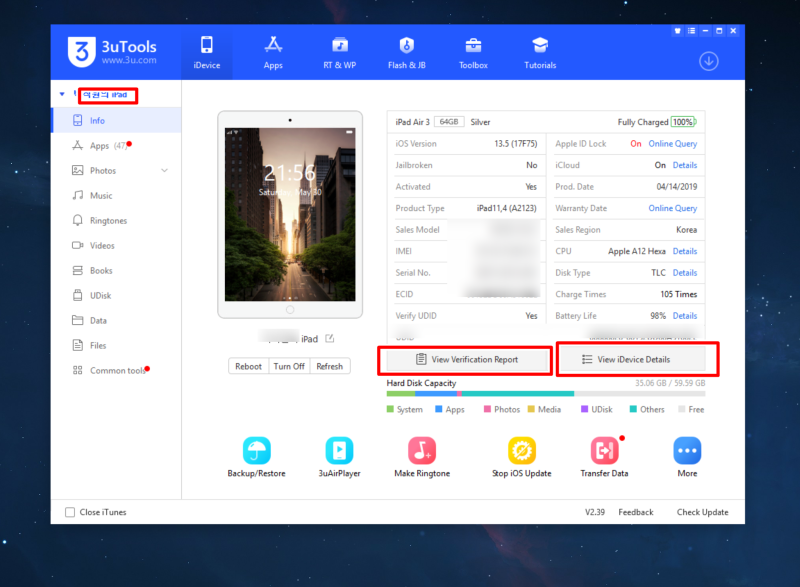The image size is (800, 587).
Task: Enable the Close iTunes checkbox
Action: (x=69, y=512)
